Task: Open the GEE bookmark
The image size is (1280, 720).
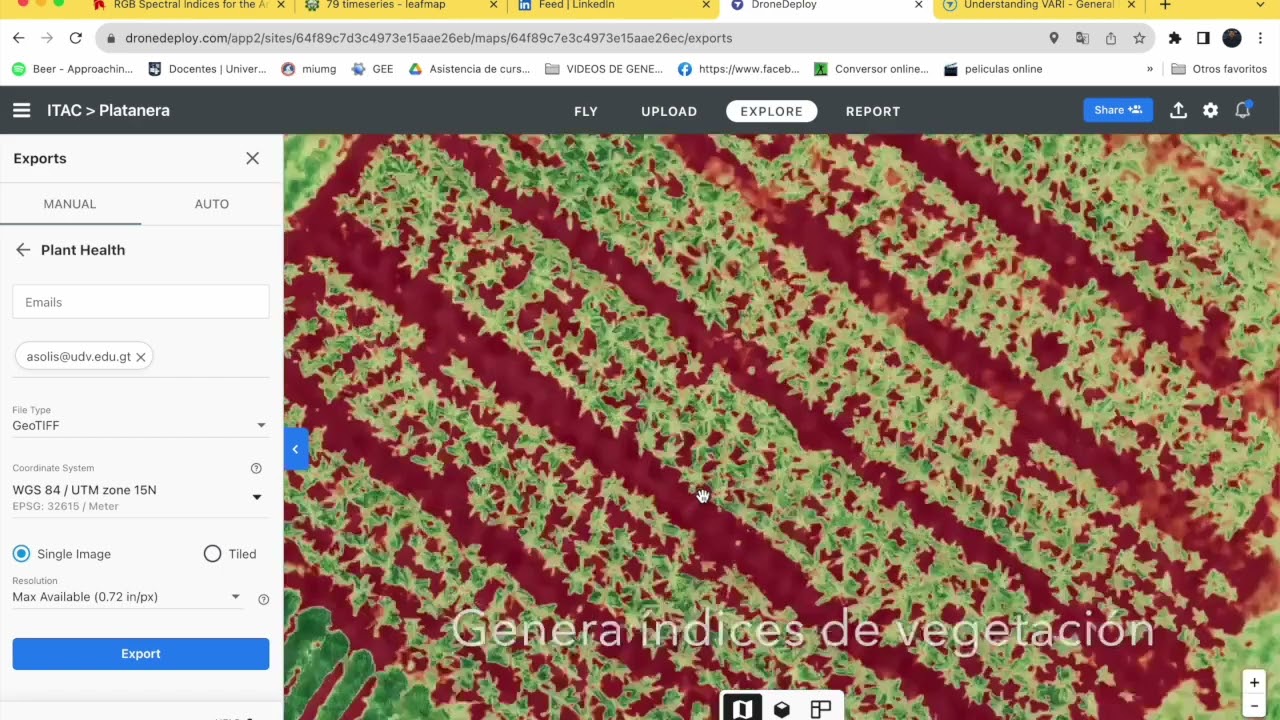Action: [x=372, y=69]
